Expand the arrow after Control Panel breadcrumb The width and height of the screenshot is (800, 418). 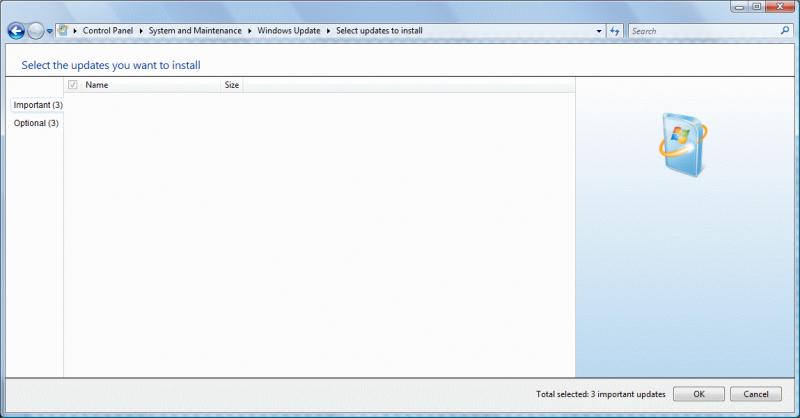click(x=141, y=31)
